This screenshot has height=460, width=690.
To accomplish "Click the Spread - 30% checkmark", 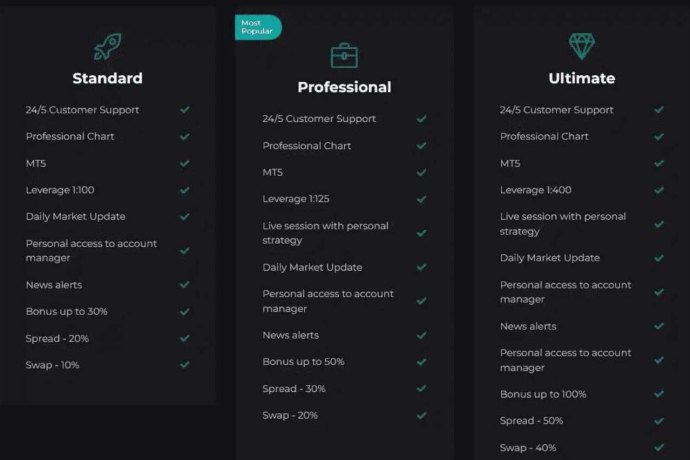I will [x=422, y=388].
